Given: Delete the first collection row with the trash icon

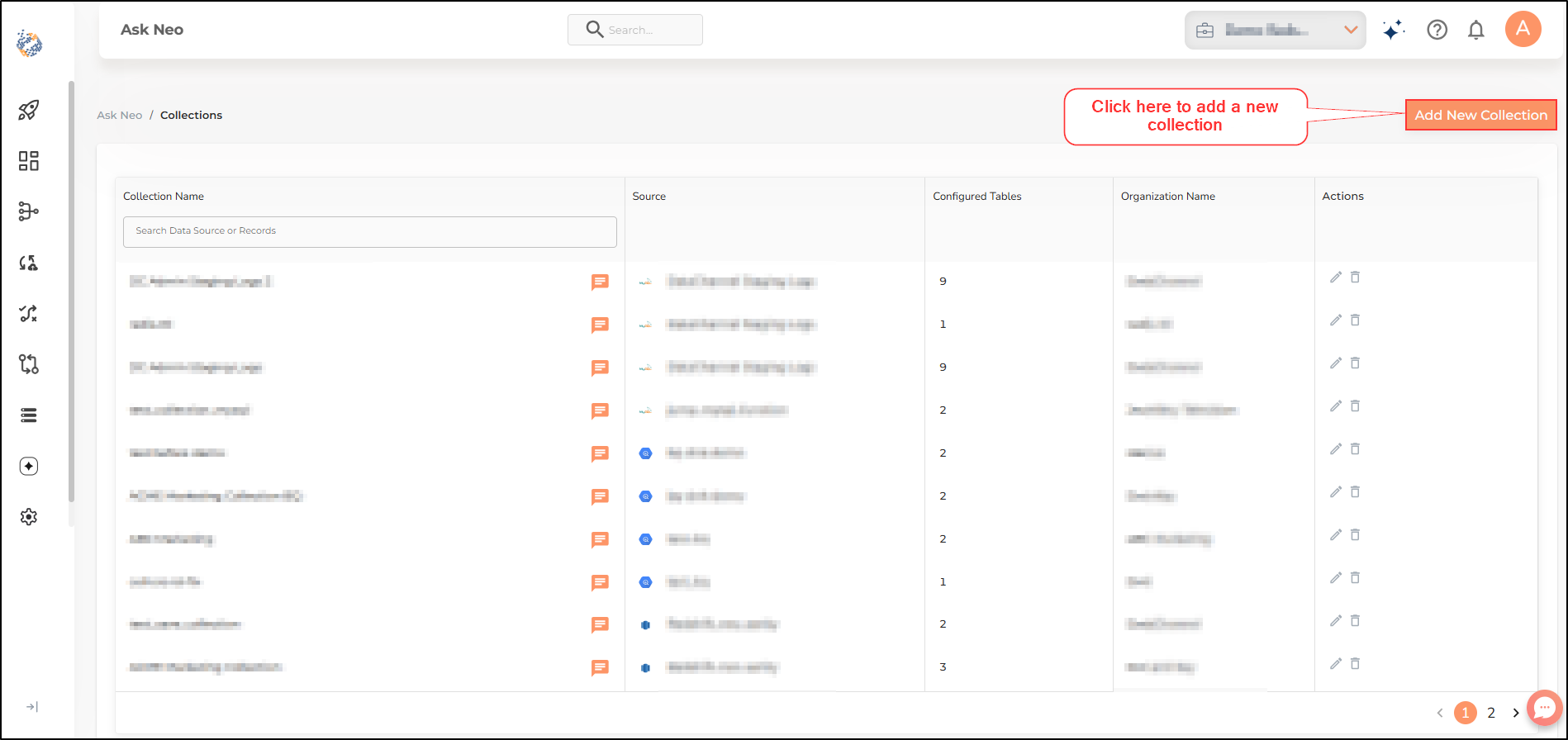Looking at the screenshot, I should tap(1355, 277).
